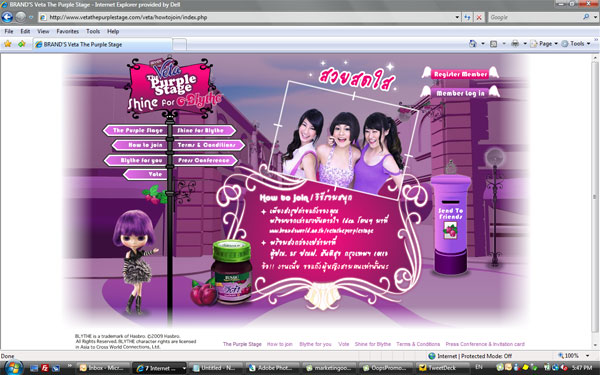Click the Favorites Center star icon

(8, 44)
